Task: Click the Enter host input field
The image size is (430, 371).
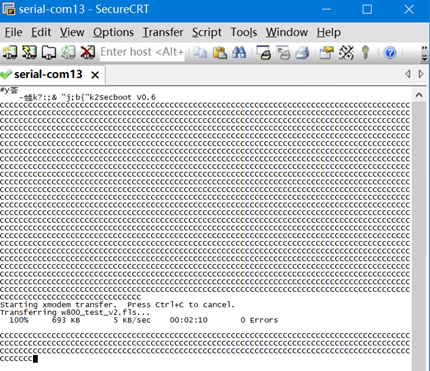Action: click(142, 52)
